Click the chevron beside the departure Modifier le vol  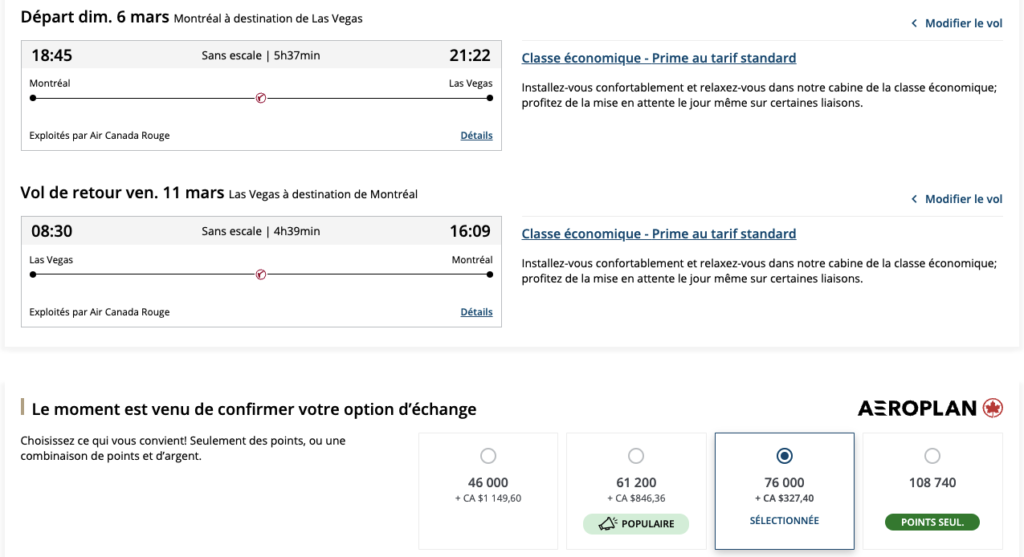coord(914,23)
